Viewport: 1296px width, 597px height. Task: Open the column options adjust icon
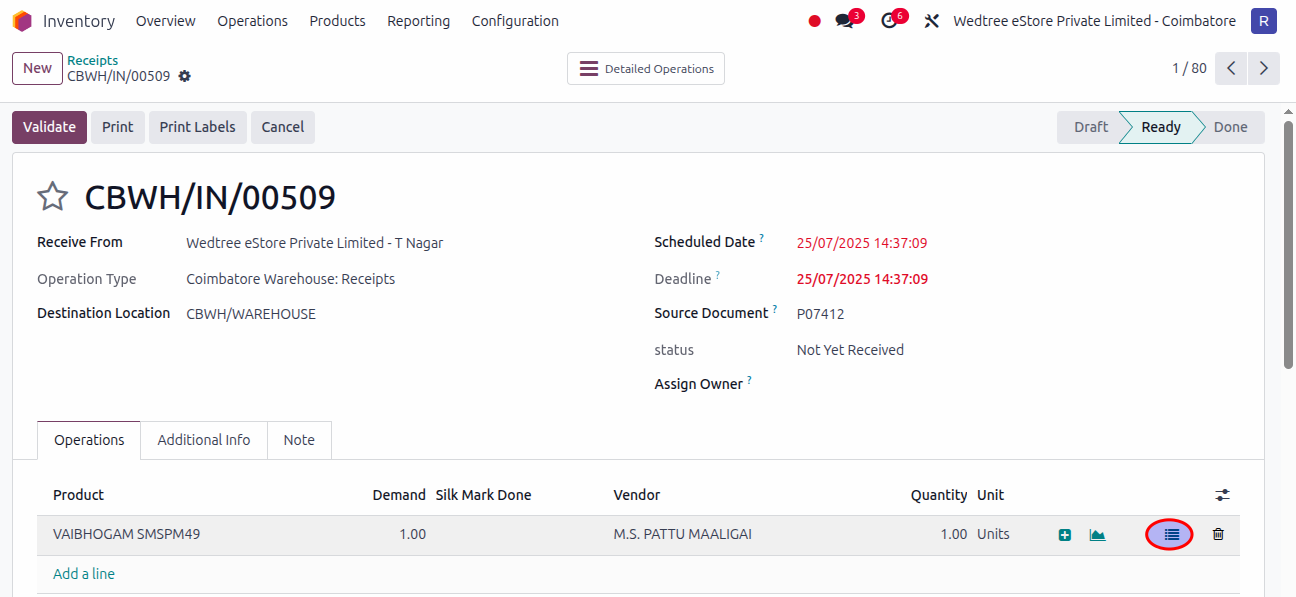(1222, 495)
